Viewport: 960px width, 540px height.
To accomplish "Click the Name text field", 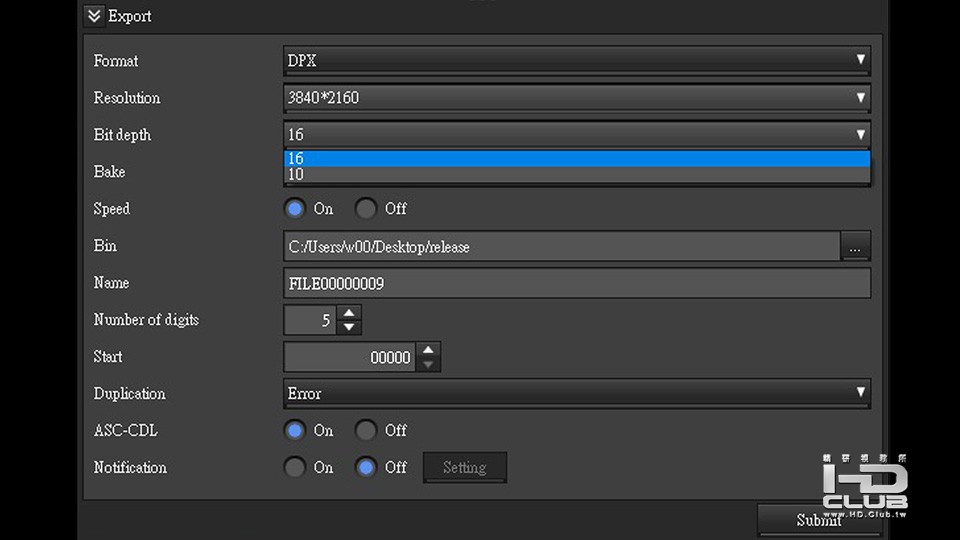I will point(577,283).
